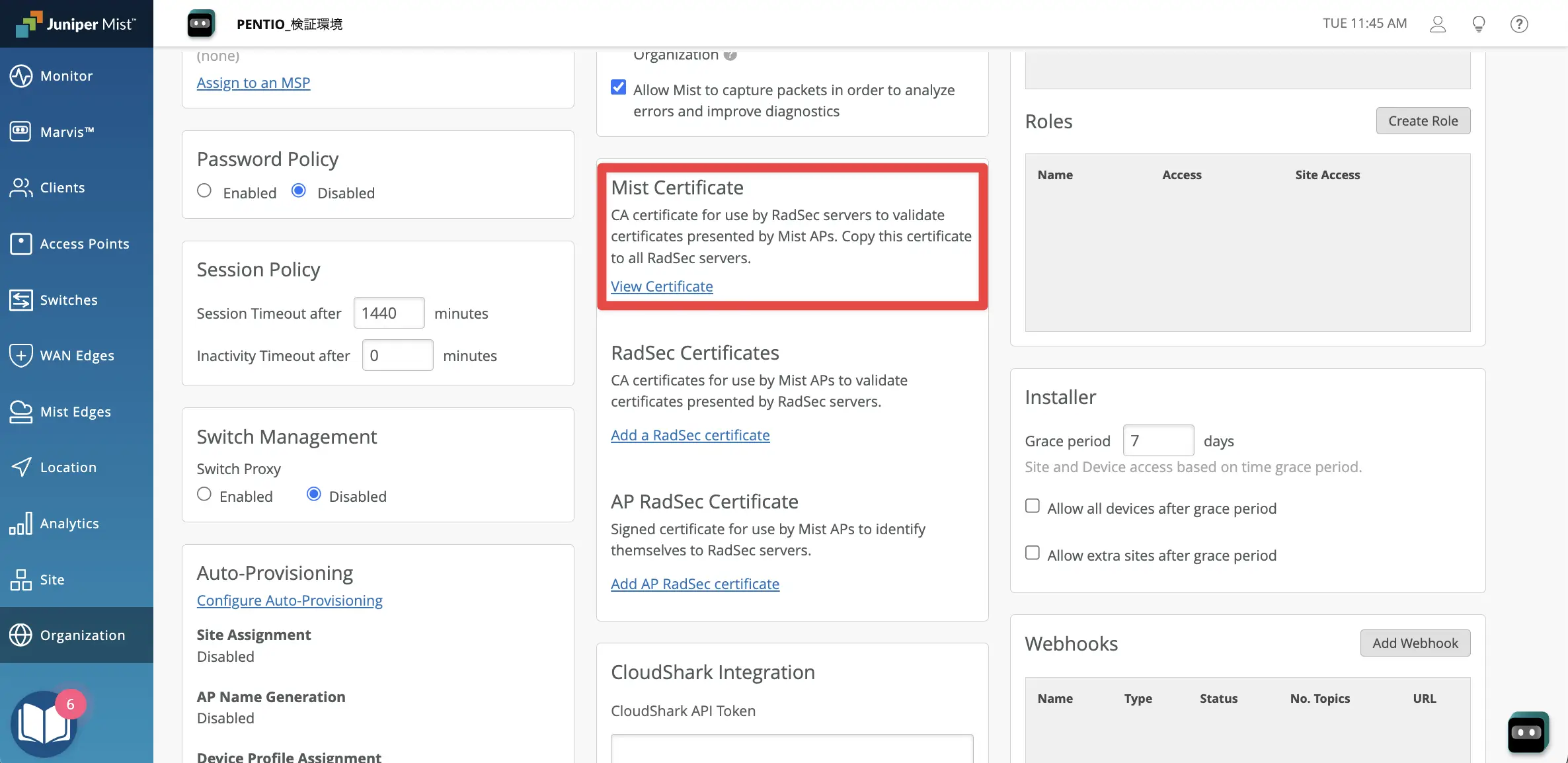The width and height of the screenshot is (1568, 763).
Task: Select Disabled for Switch Proxy
Action: [314, 495]
